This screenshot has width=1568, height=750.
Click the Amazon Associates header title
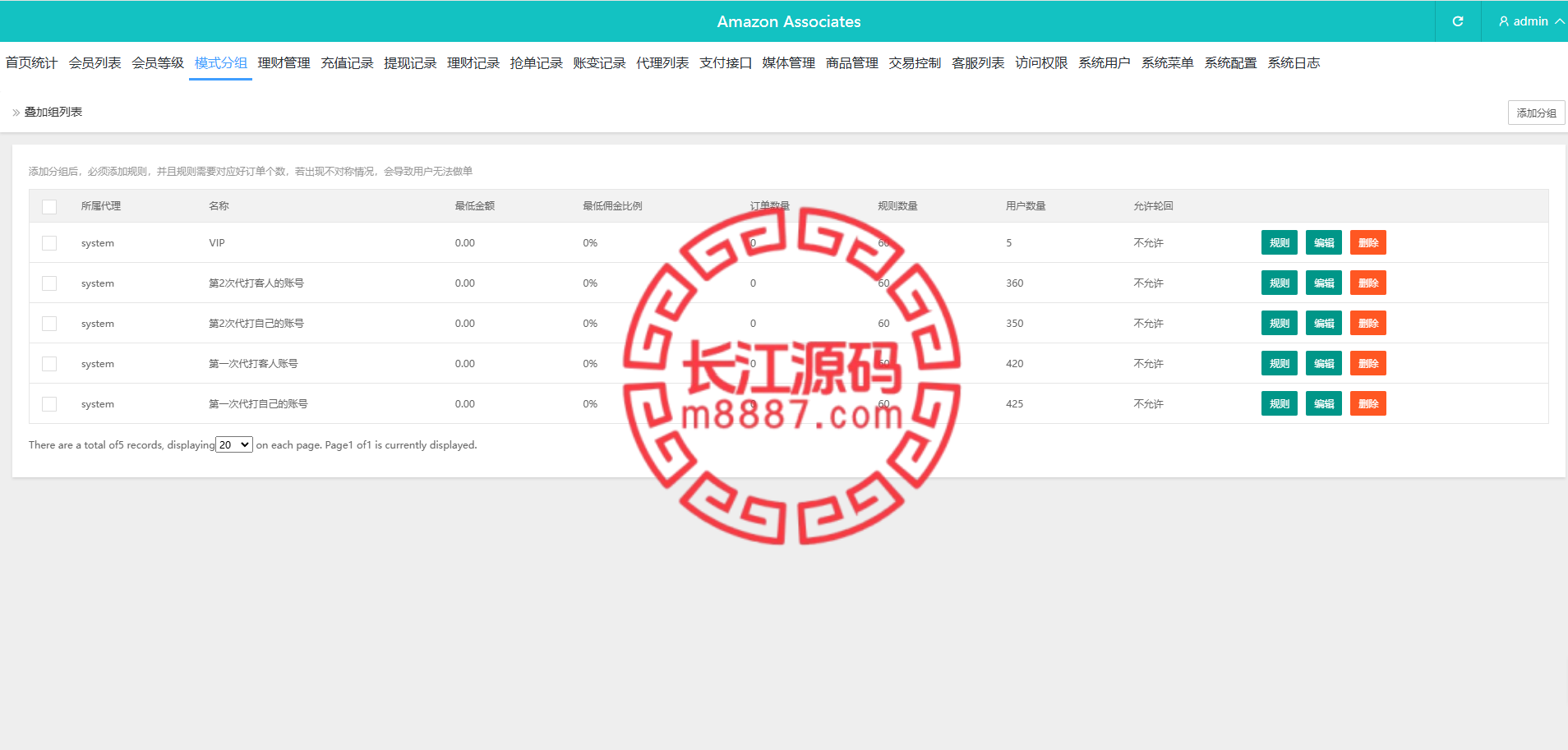789,21
